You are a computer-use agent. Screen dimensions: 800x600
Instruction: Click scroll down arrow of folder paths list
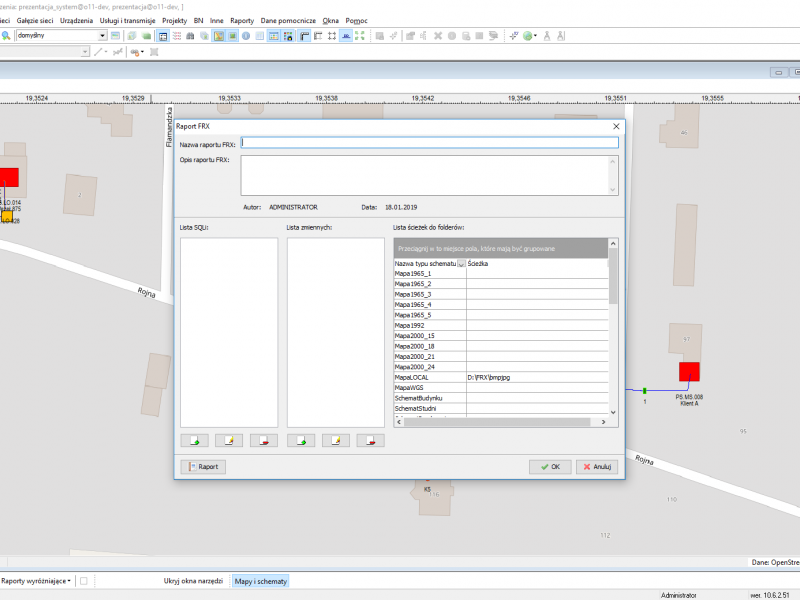click(613, 412)
